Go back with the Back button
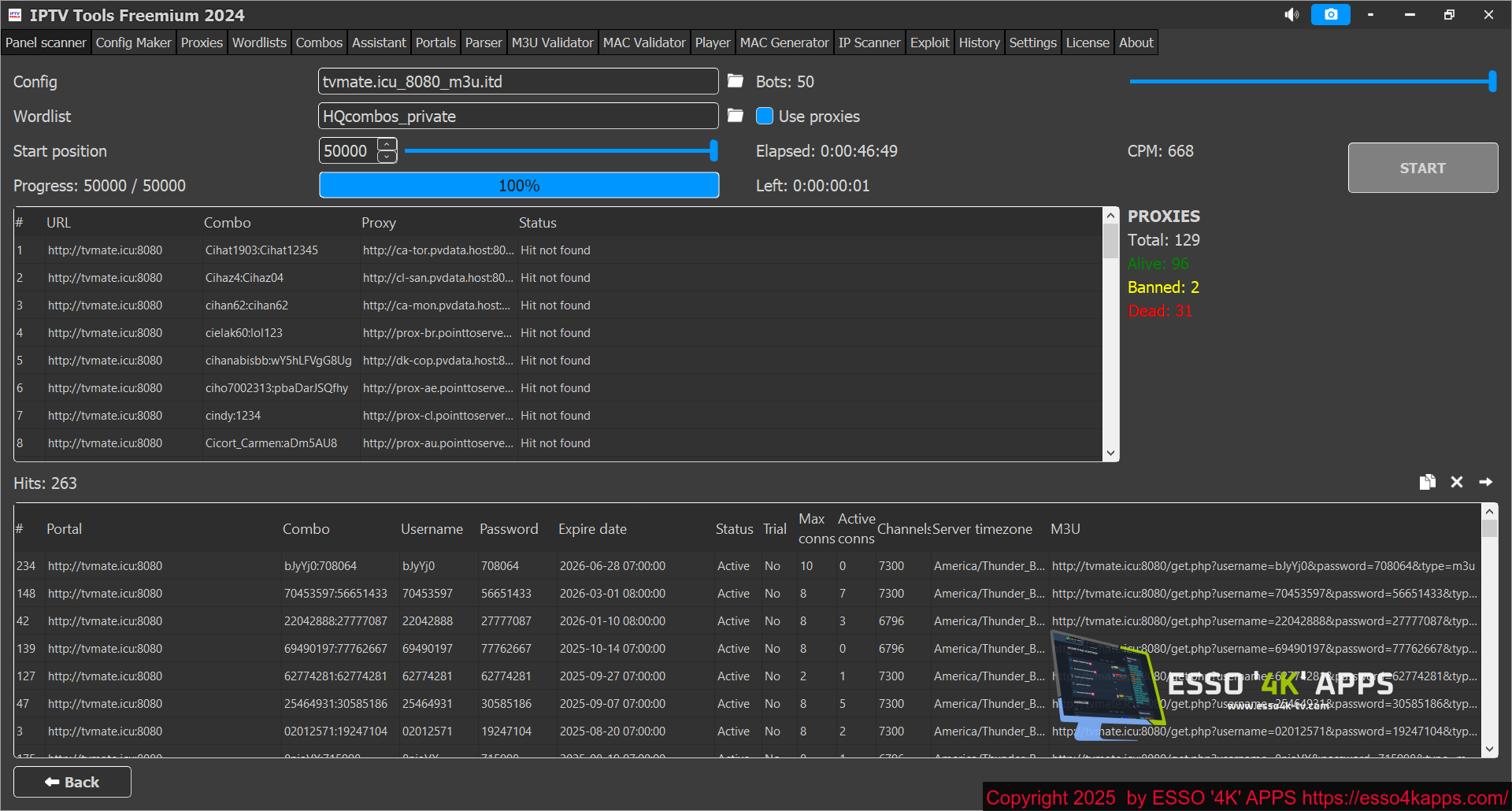 (72, 782)
